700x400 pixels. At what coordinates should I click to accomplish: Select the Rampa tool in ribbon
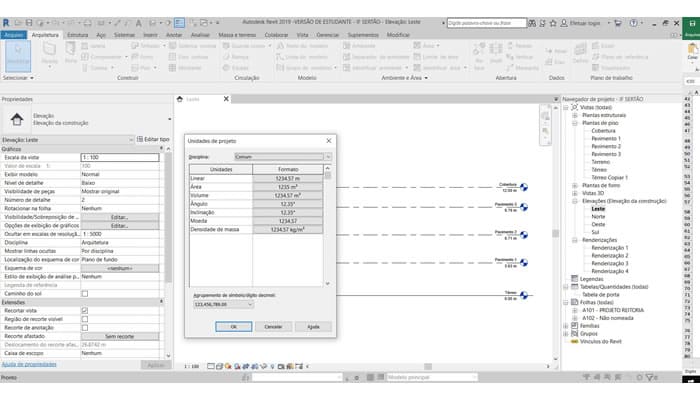236,57
